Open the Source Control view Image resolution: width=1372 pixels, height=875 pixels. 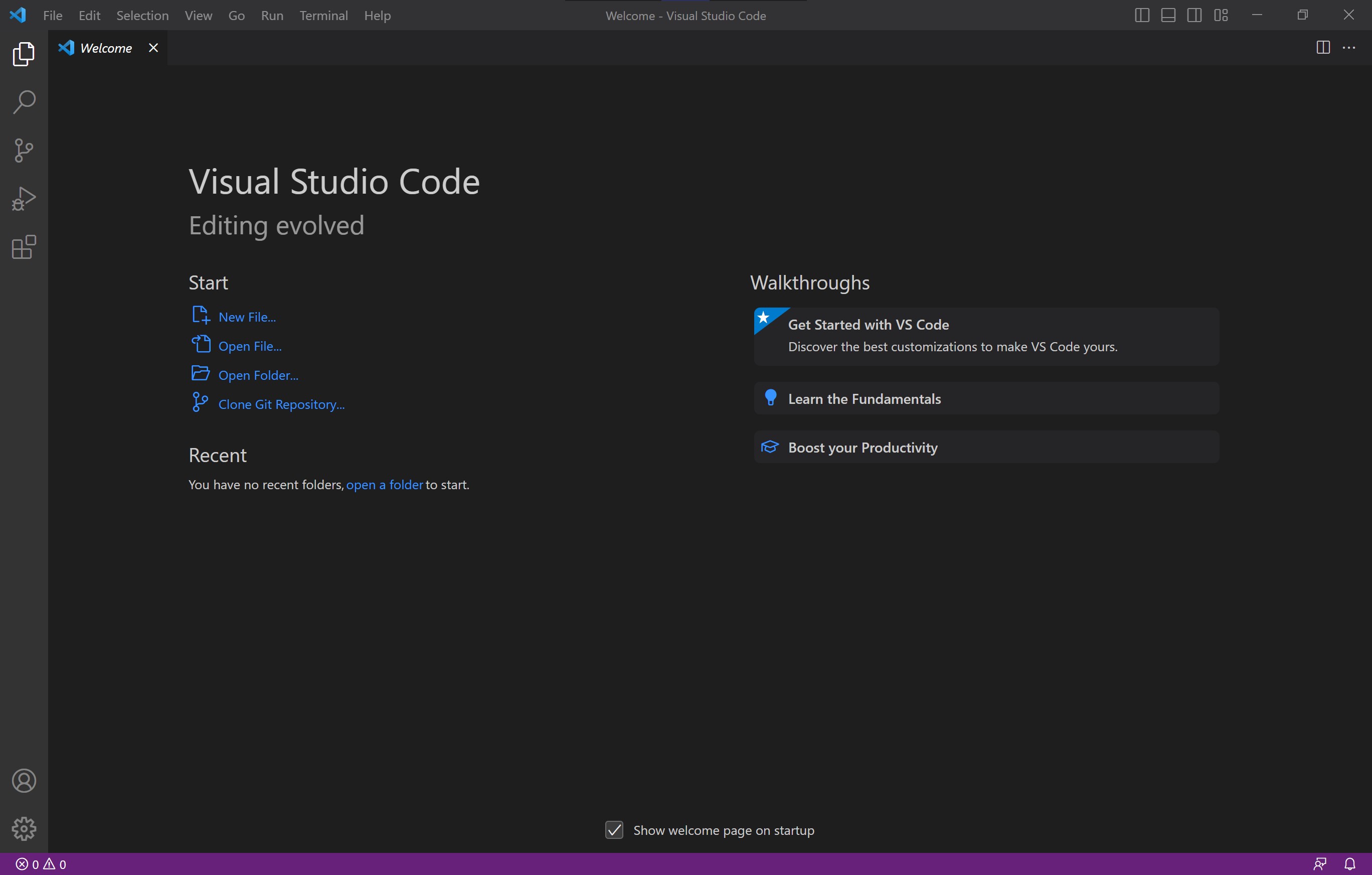pos(24,151)
